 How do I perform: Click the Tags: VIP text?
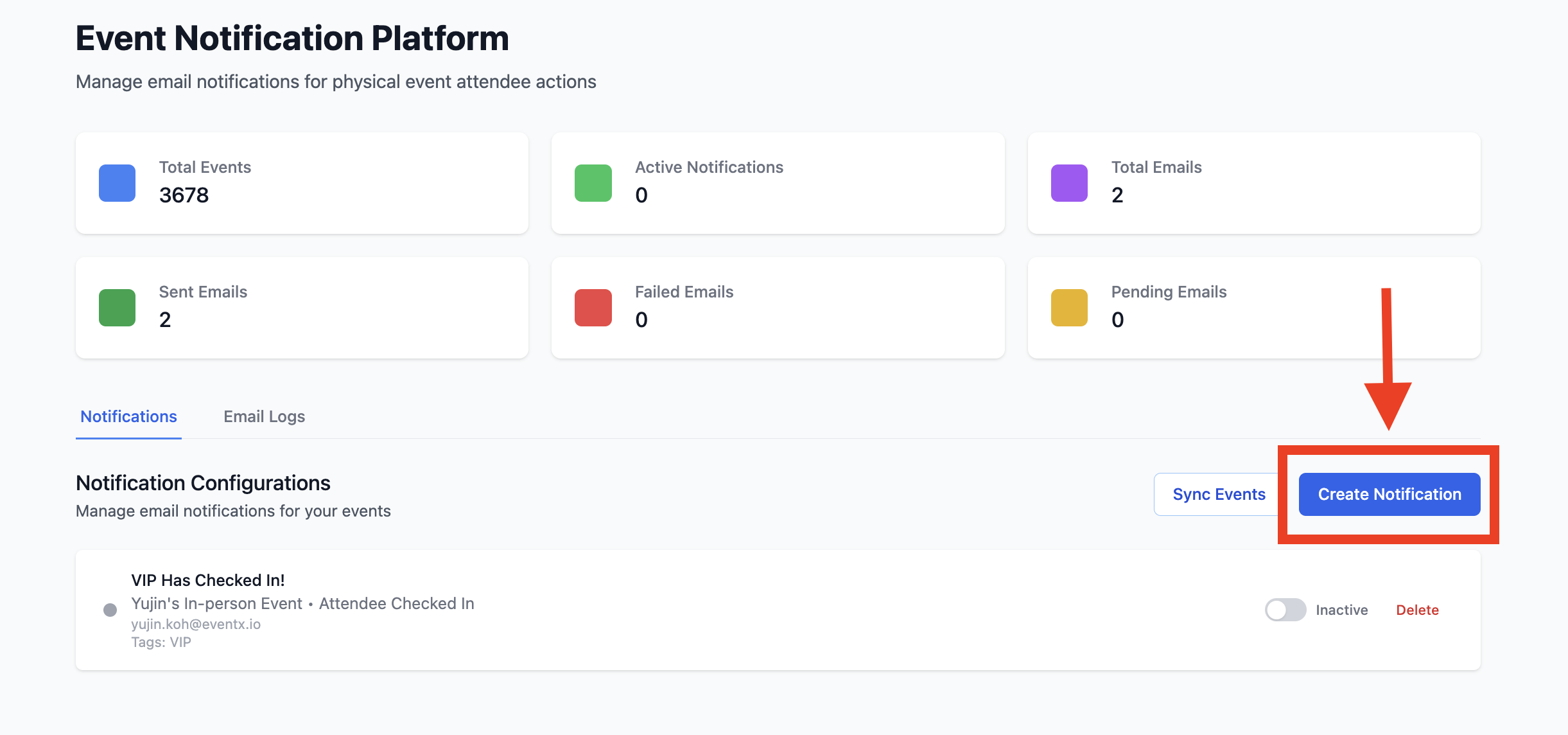point(161,642)
